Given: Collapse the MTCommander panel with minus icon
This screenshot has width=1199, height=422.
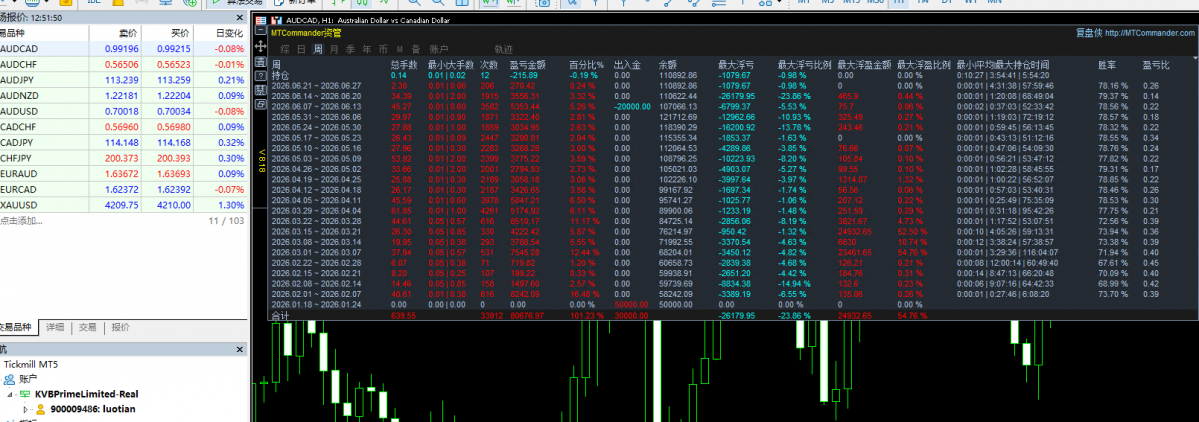Looking at the screenshot, I should tap(260, 32).
